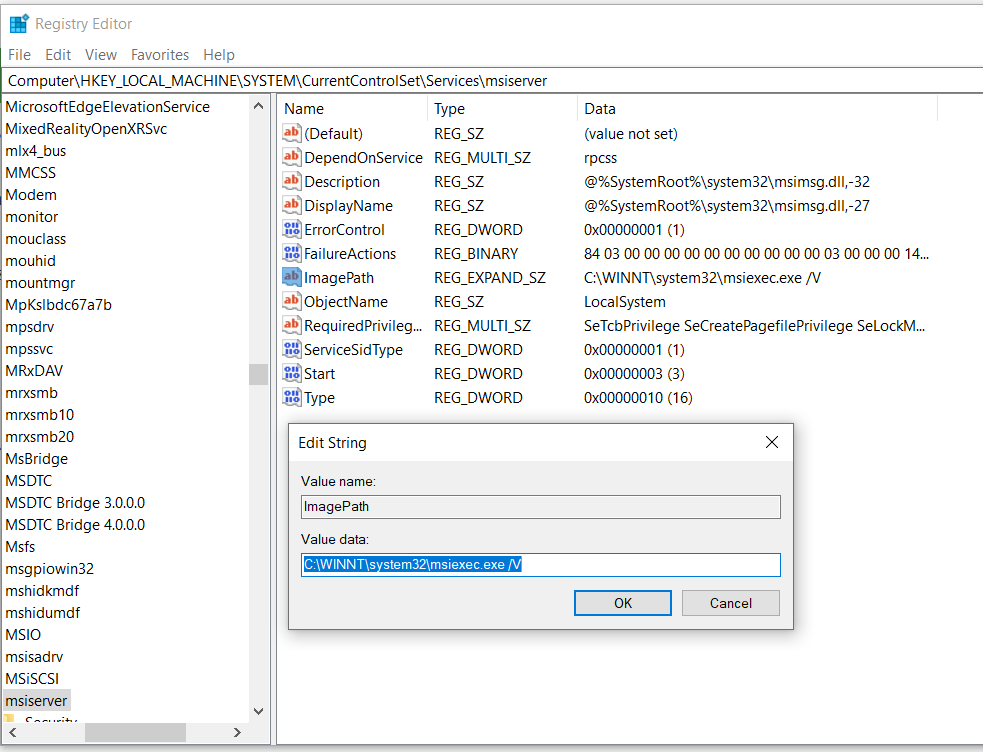Select the Modem key
983x752 pixels.
click(x=31, y=195)
